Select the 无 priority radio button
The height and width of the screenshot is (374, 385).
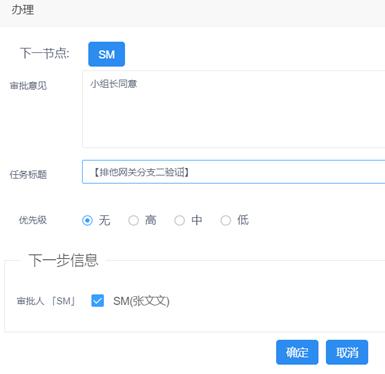pos(87,220)
